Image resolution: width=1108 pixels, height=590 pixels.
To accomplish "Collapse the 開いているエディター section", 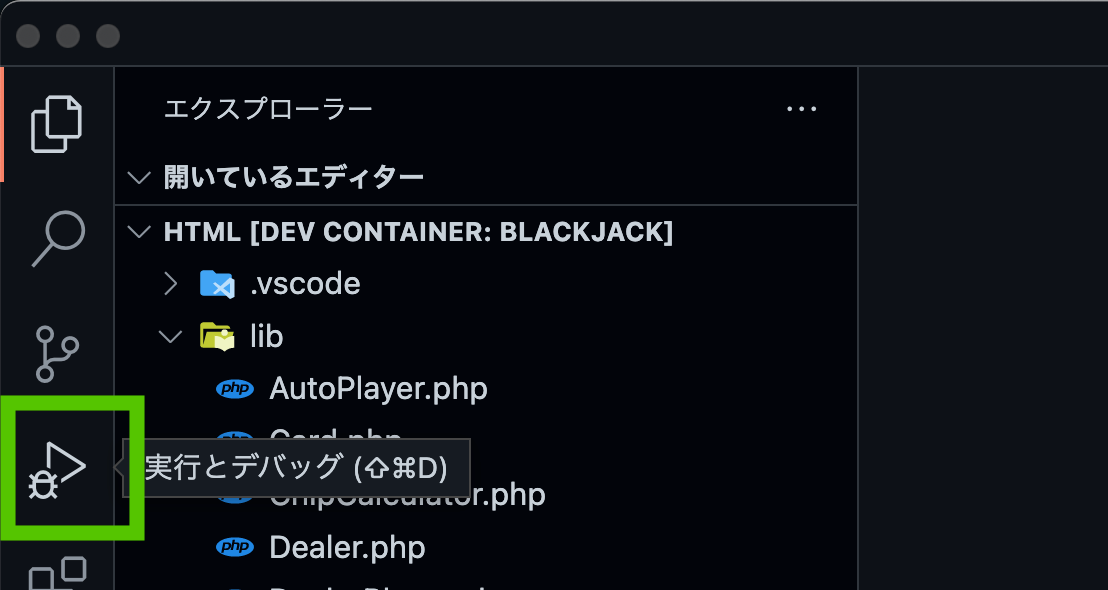I will 139,177.
